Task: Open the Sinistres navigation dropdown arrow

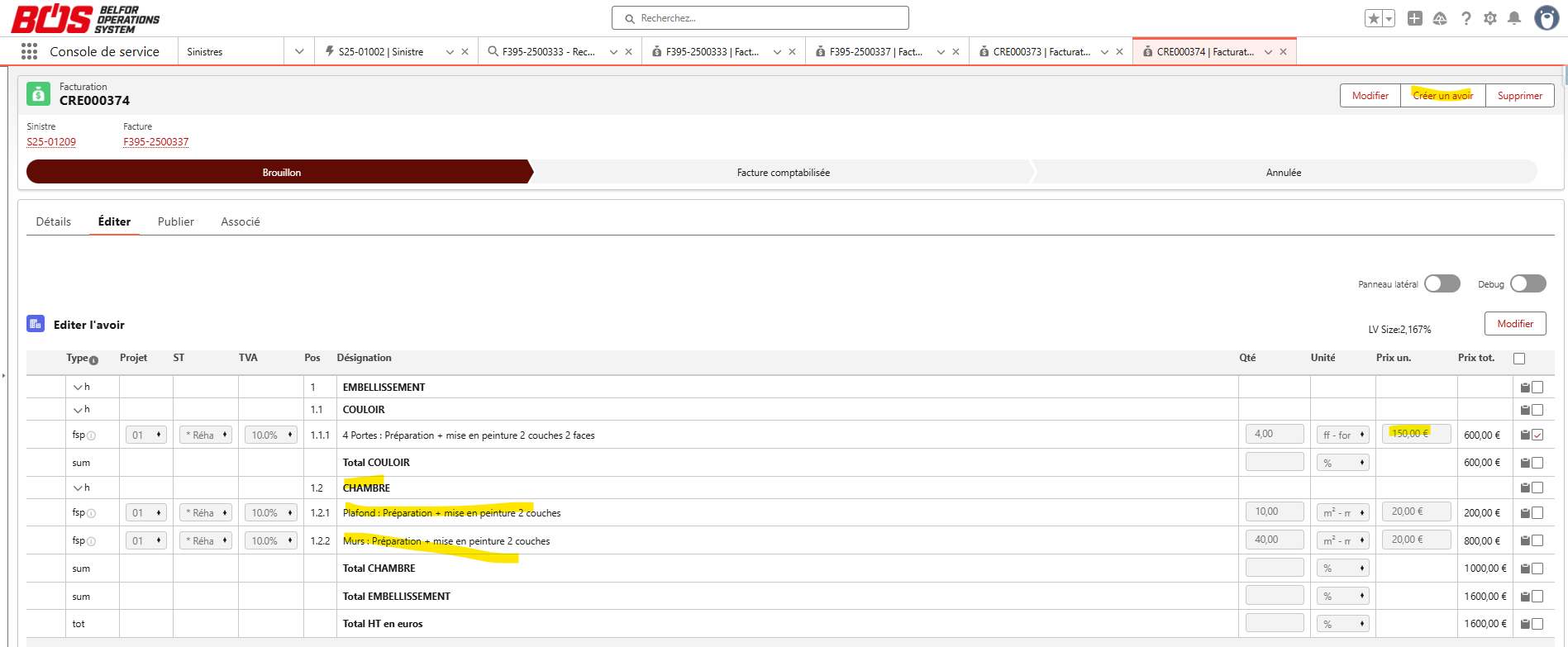Action: (299, 51)
